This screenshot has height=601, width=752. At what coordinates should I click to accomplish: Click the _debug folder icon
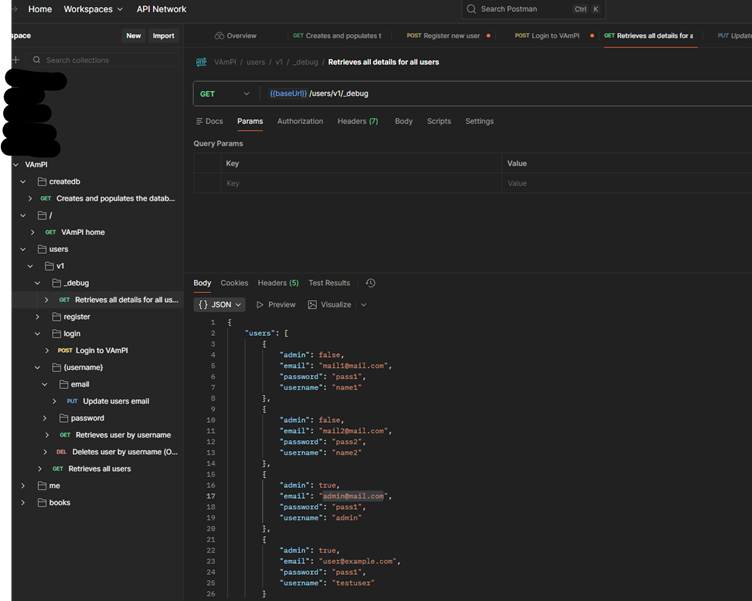[x=57, y=283]
